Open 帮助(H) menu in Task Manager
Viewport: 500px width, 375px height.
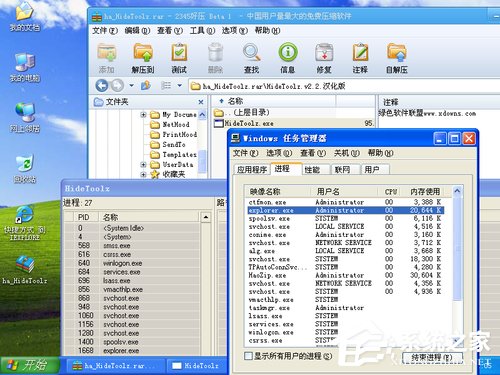(x=380, y=153)
